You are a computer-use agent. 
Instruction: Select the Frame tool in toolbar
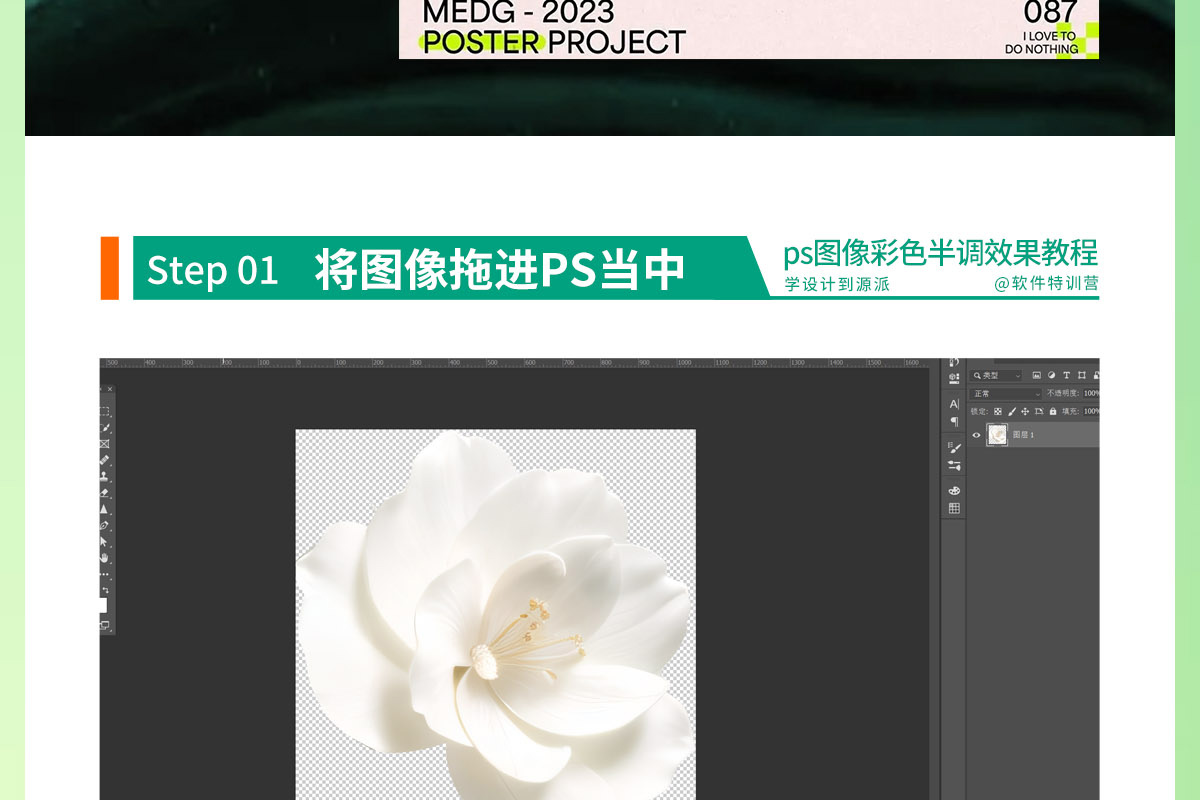(x=105, y=444)
